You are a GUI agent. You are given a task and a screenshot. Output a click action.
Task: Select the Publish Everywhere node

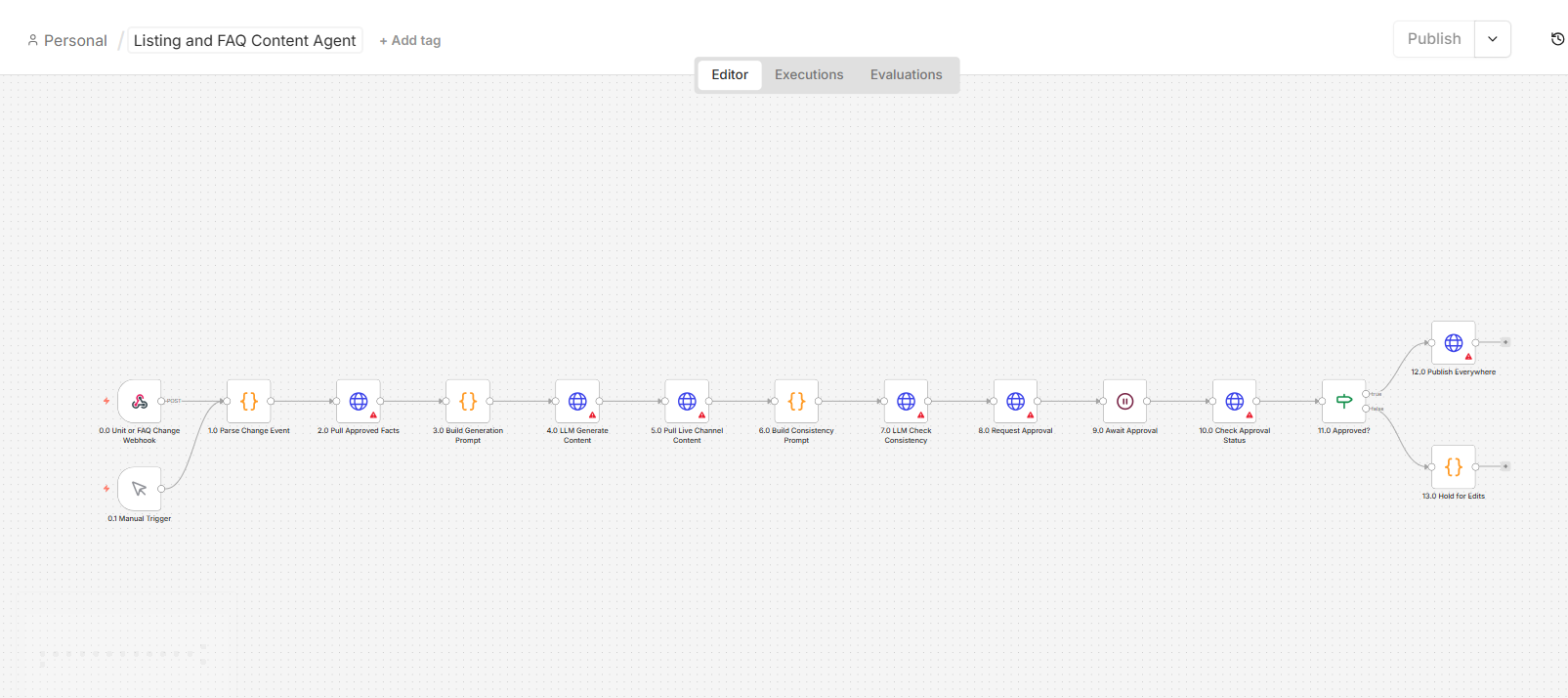[x=1454, y=342]
